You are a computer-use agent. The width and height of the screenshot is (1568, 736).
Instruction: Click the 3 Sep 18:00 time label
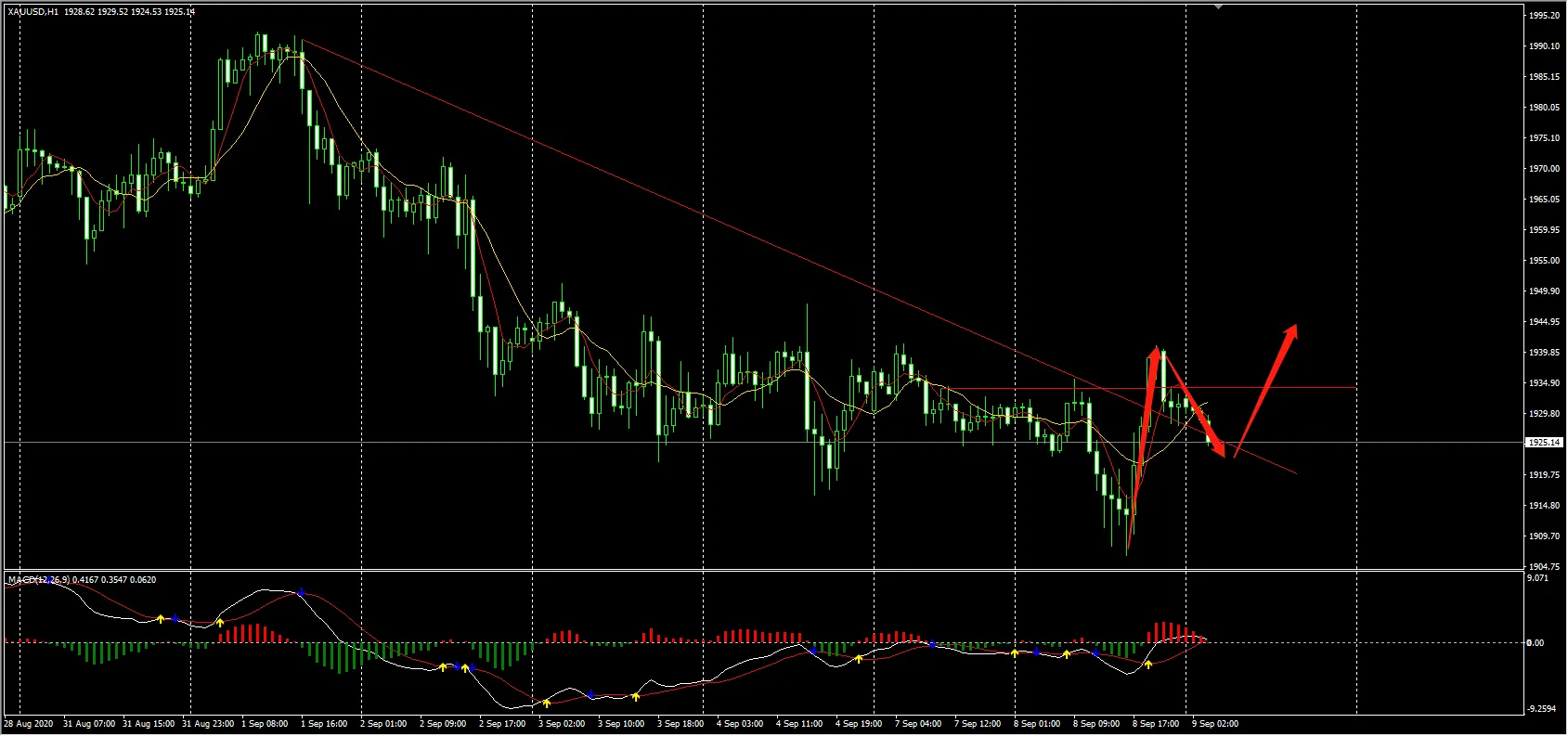pos(680,724)
